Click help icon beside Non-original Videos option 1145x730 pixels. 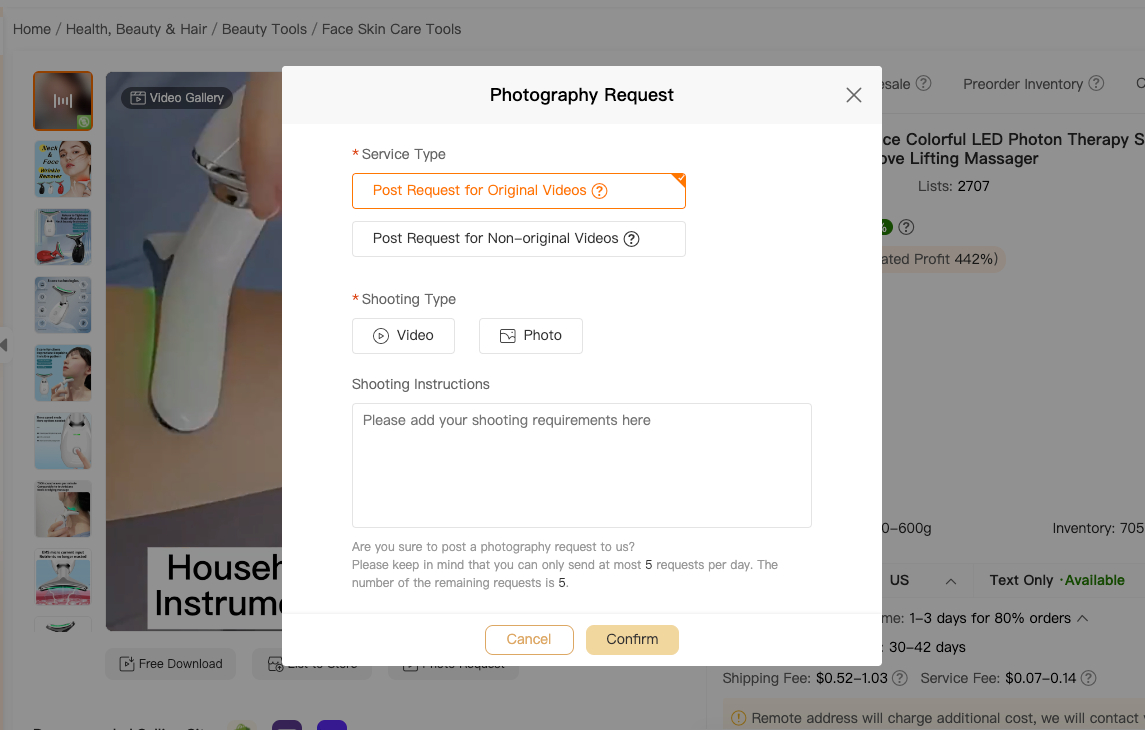tap(632, 239)
